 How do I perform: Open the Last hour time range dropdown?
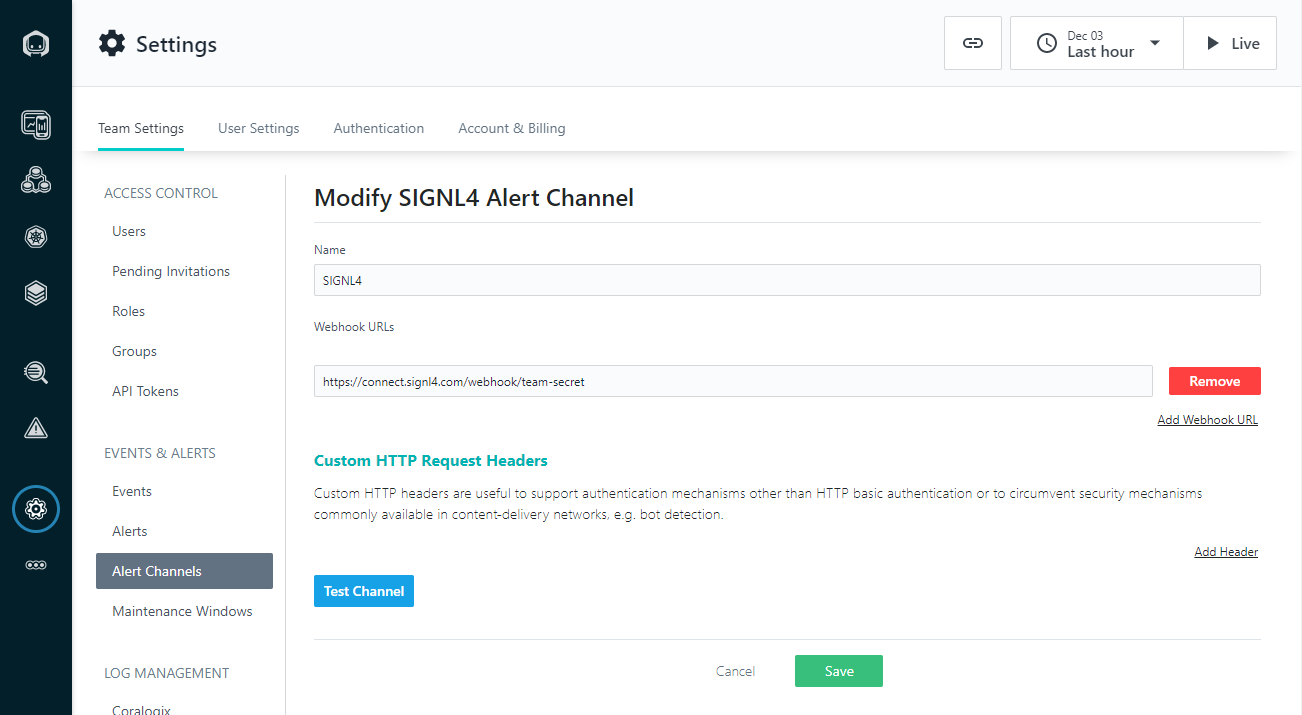click(x=1097, y=43)
